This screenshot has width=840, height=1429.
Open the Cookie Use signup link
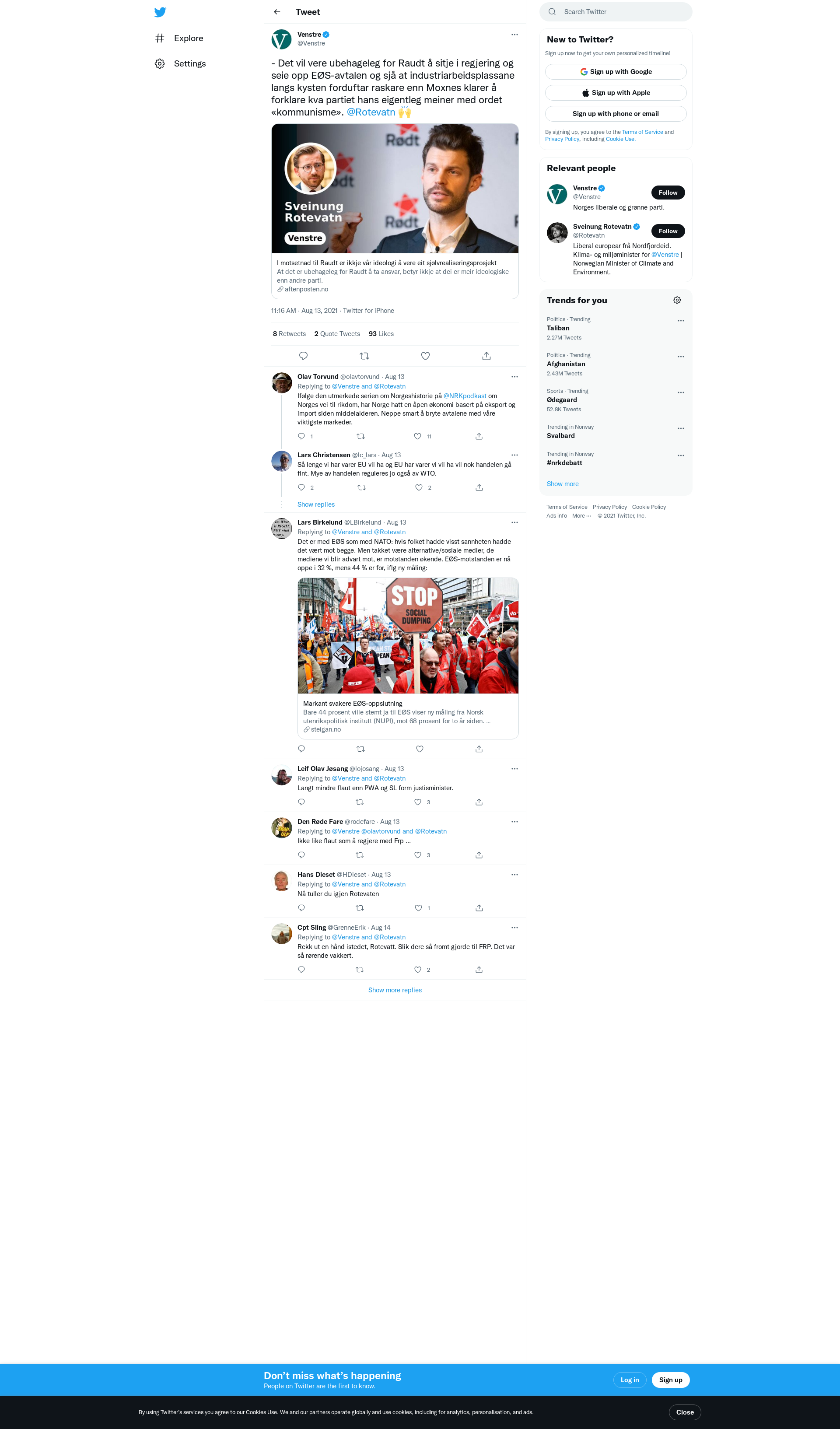[x=620, y=139]
